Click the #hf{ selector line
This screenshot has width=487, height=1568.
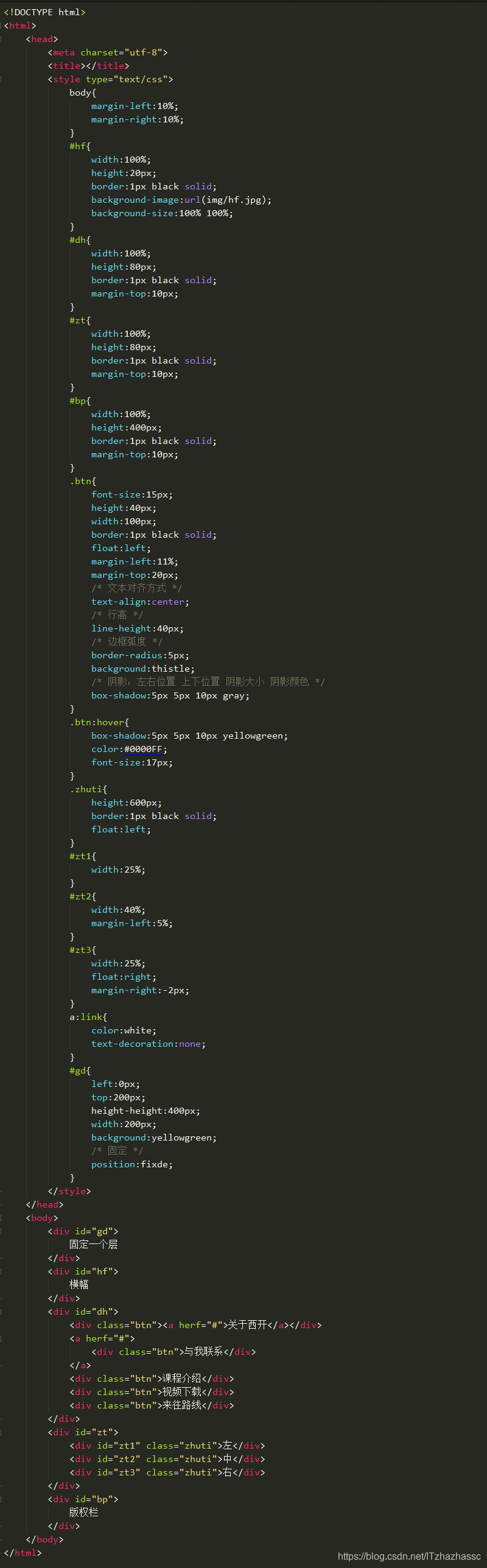click(80, 146)
